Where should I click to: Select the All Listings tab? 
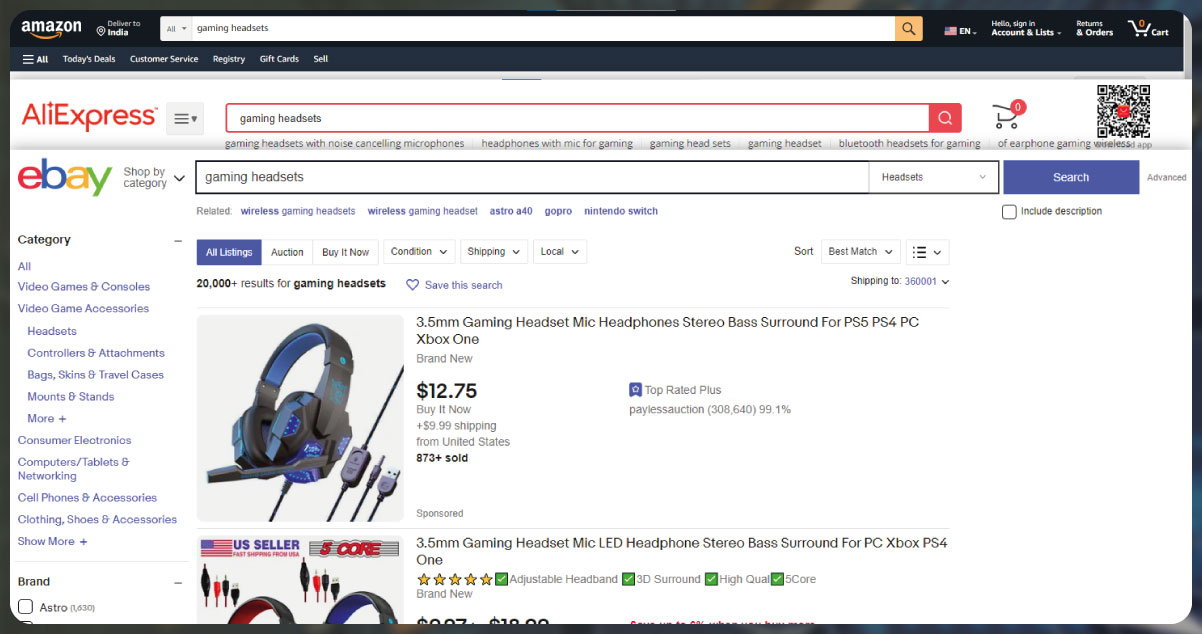229,252
